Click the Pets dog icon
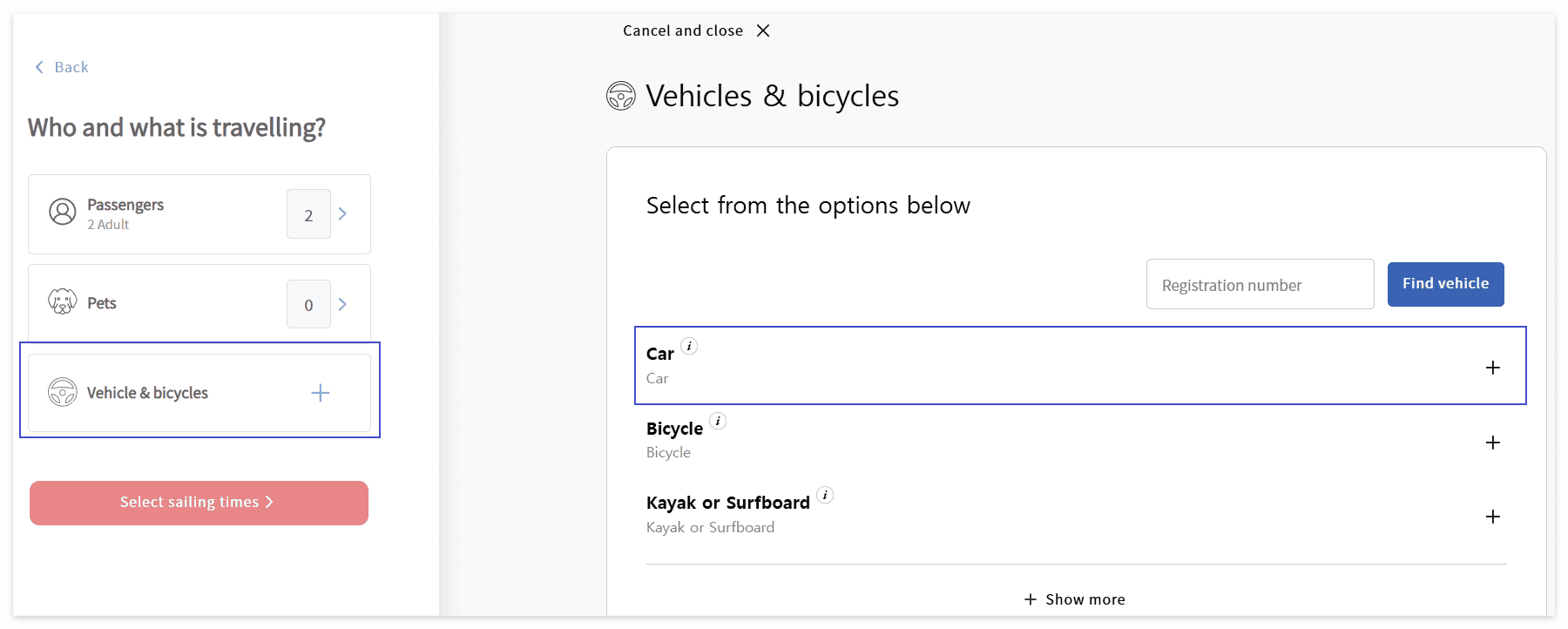 tap(63, 302)
